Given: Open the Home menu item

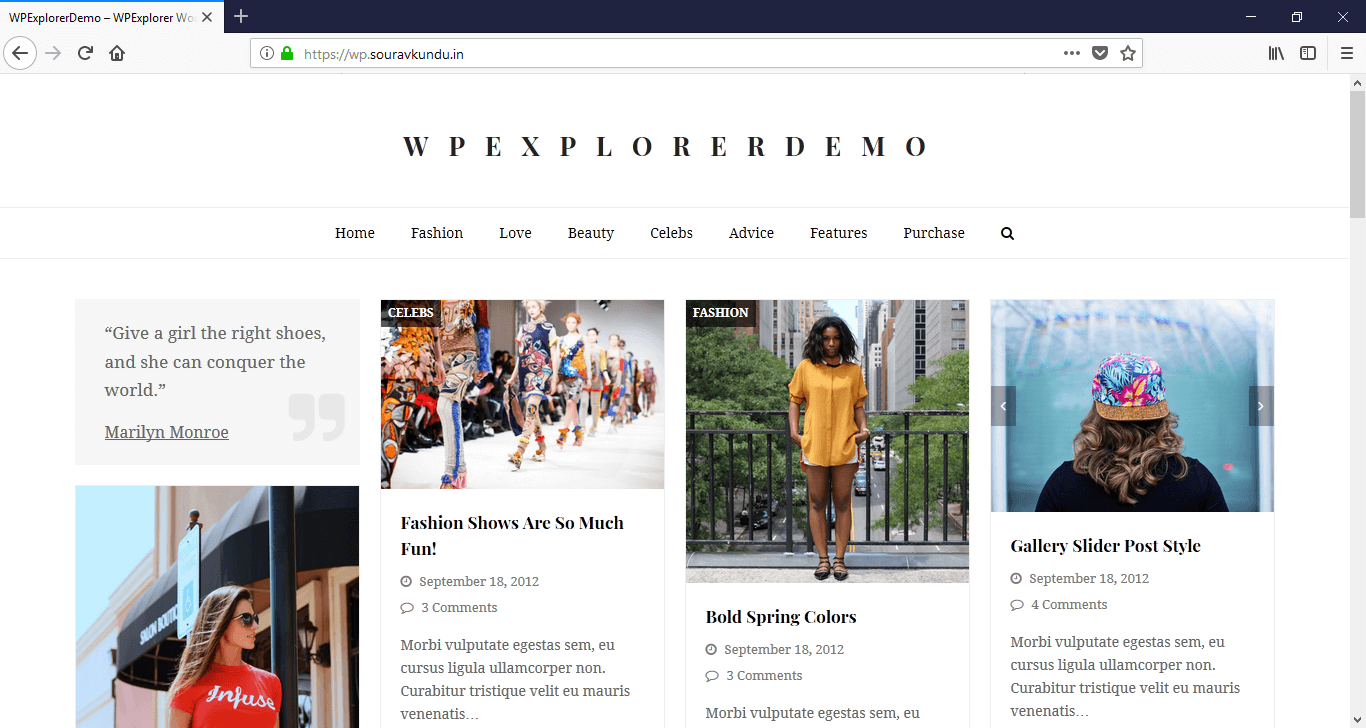Looking at the screenshot, I should (355, 233).
